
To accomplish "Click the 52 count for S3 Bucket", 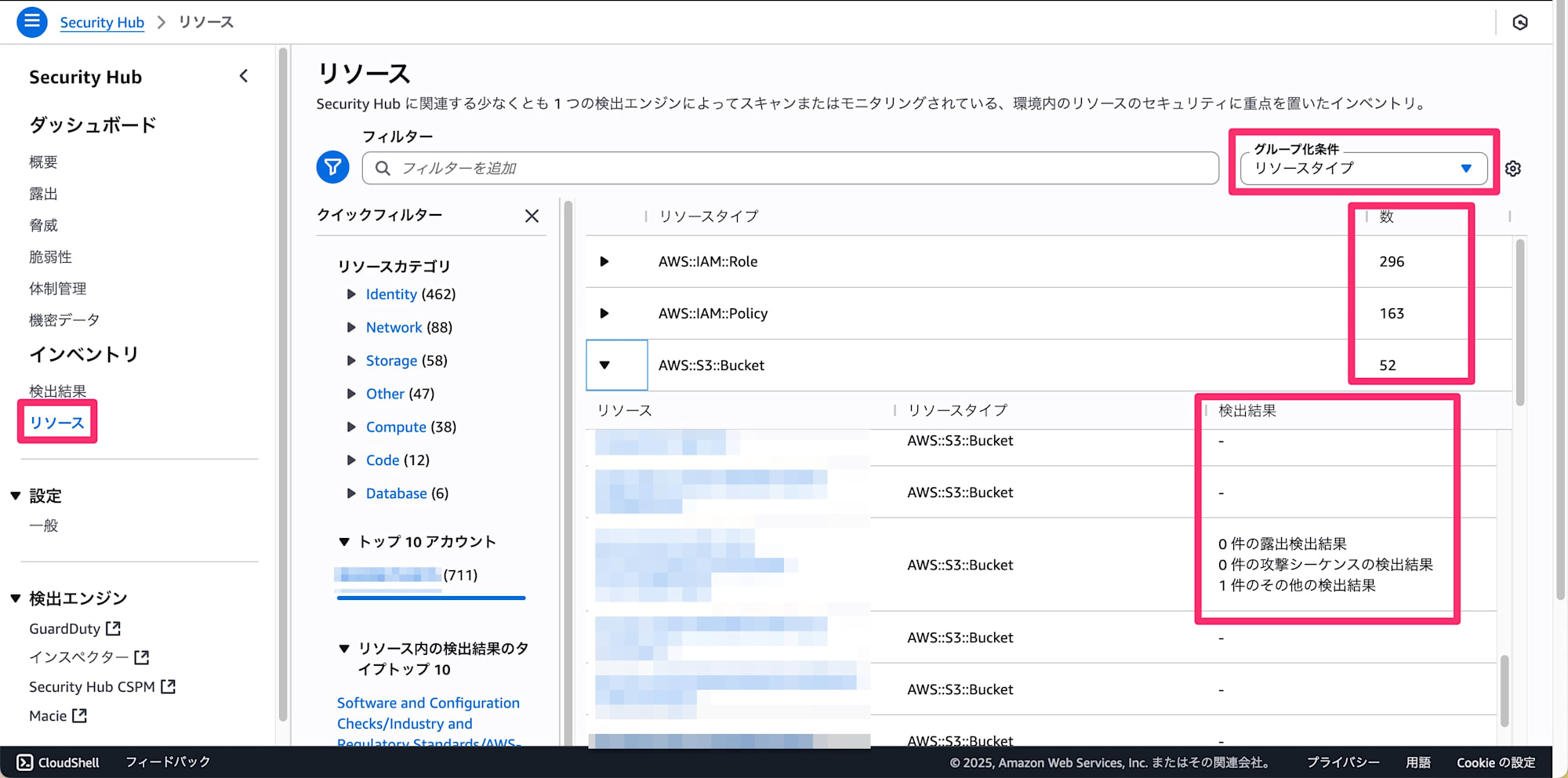I will coord(1388,365).
